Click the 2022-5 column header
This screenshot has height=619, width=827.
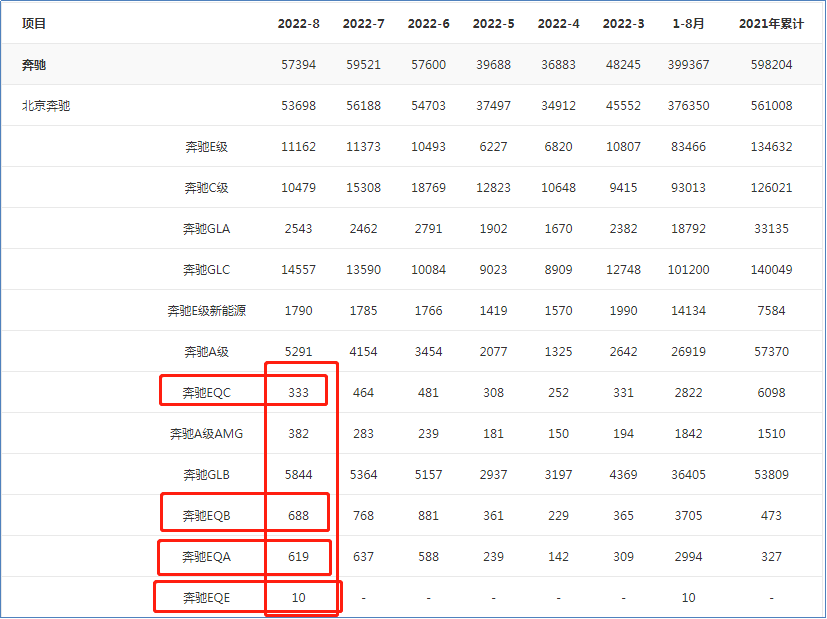493,24
